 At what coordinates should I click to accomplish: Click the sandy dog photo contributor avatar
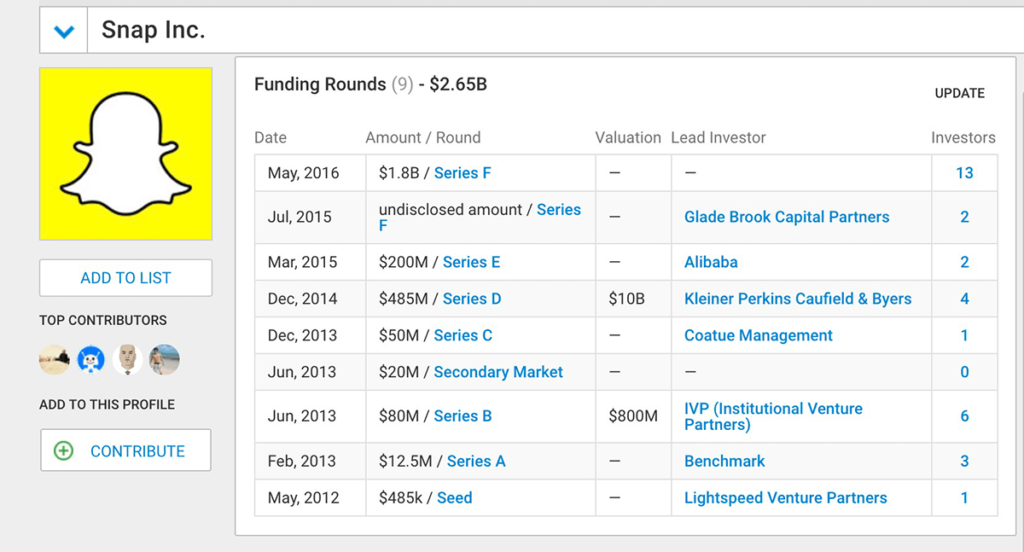(x=55, y=360)
